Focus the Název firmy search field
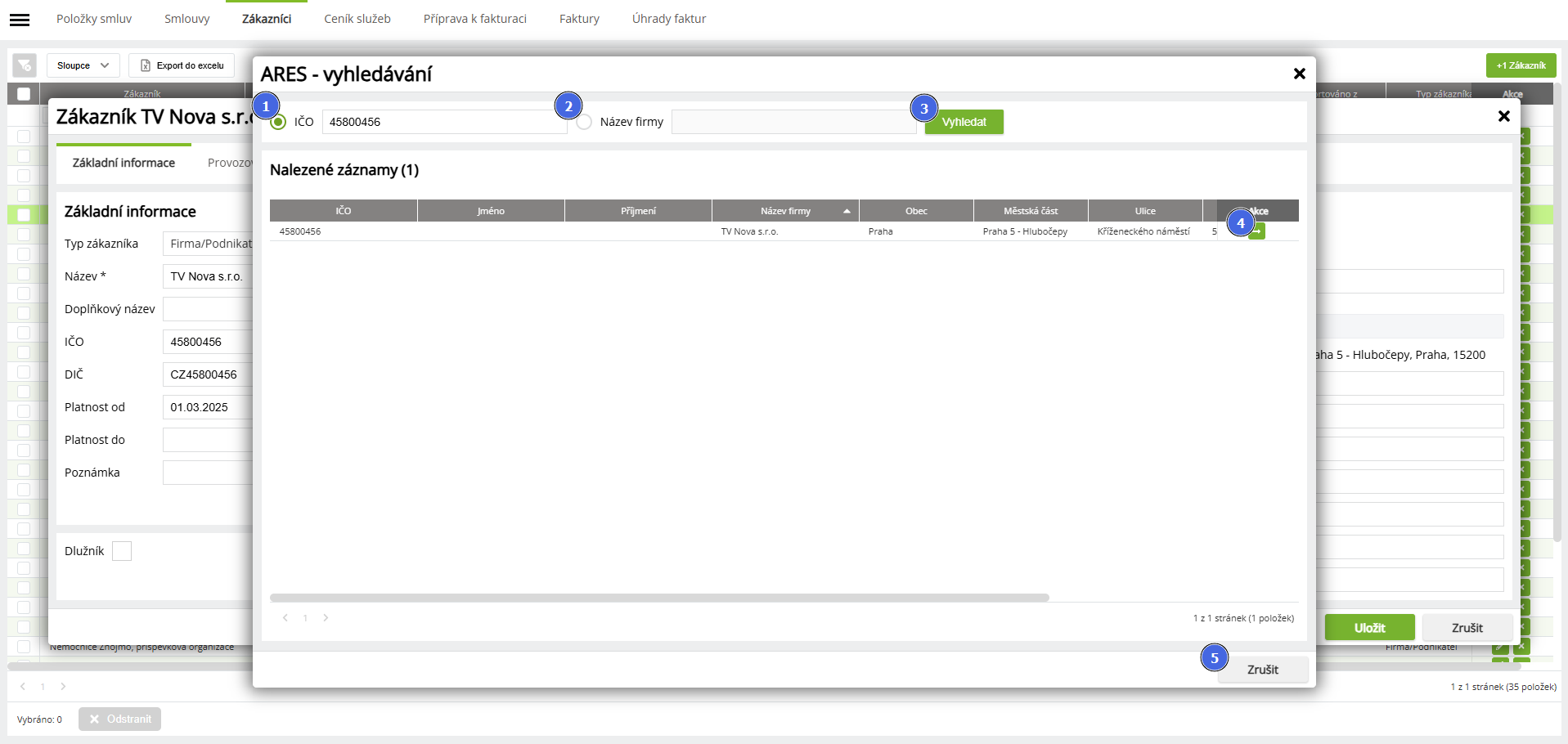Image resolution: width=1568 pixels, height=744 pixels. 794,122
